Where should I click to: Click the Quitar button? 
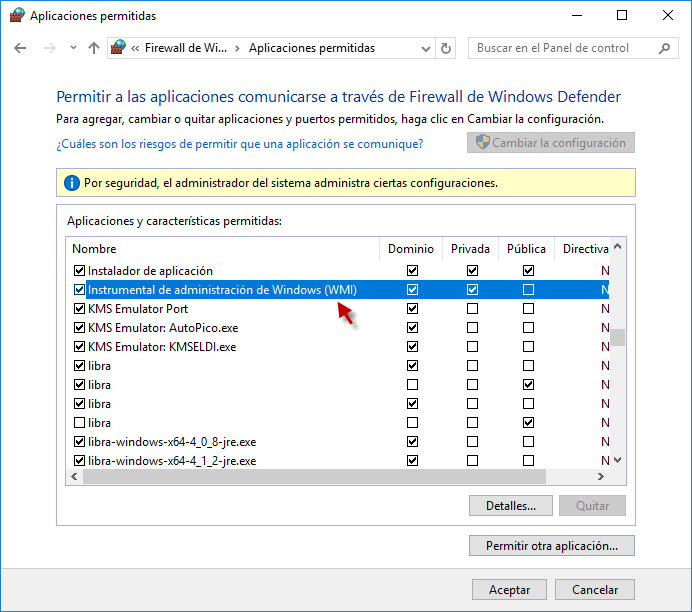point(592,506)
